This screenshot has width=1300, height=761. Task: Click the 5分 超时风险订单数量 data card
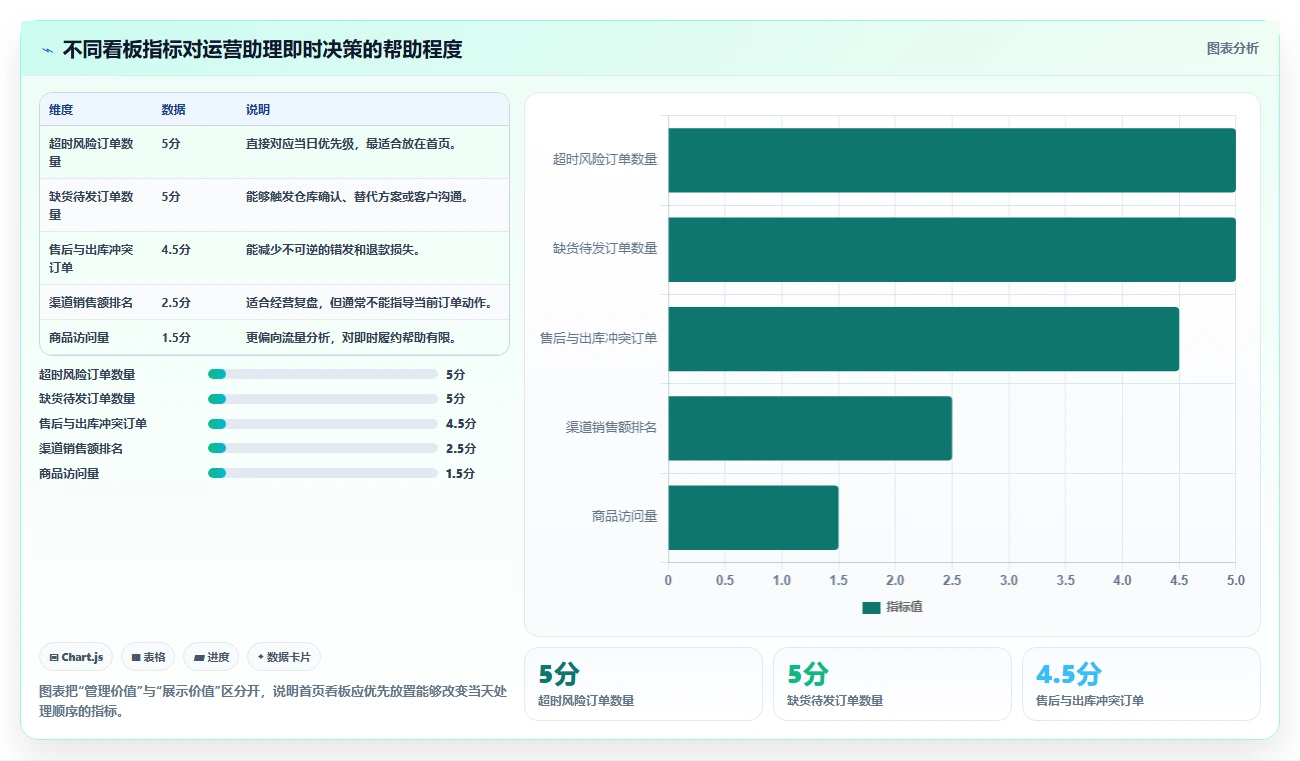coord(643,684)
